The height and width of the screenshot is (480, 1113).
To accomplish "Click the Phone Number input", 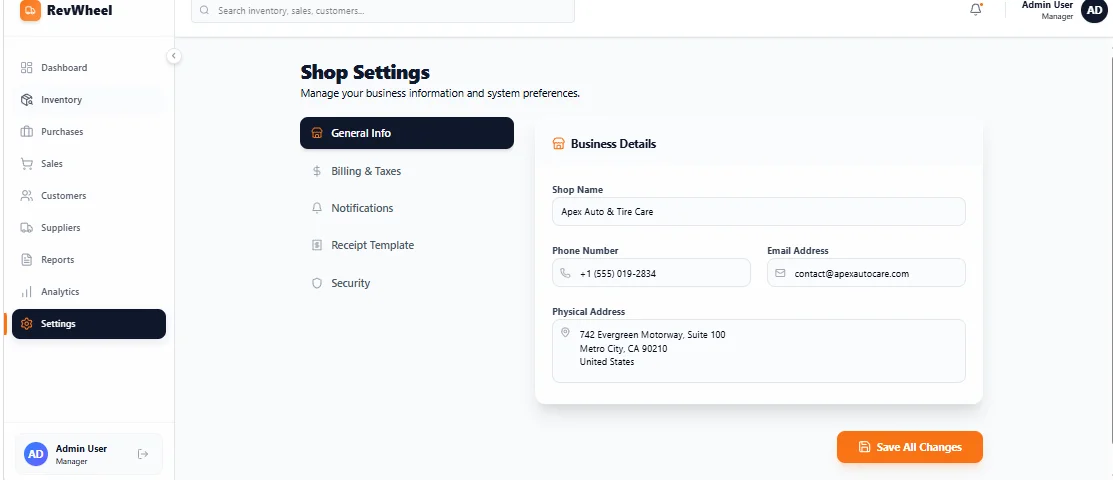I will 651,273.
